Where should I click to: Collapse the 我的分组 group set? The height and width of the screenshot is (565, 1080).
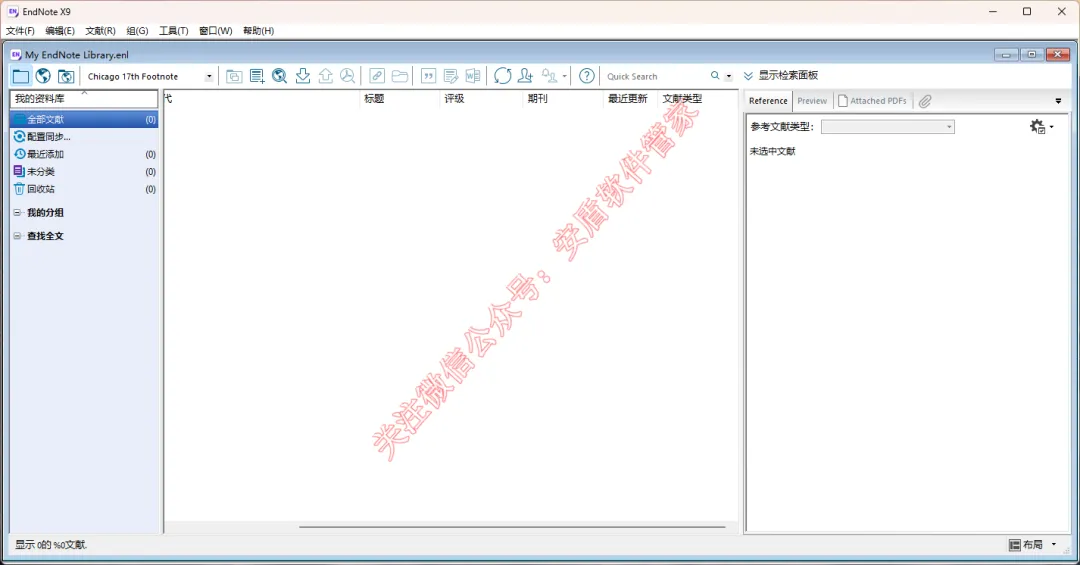click(17, 213)
